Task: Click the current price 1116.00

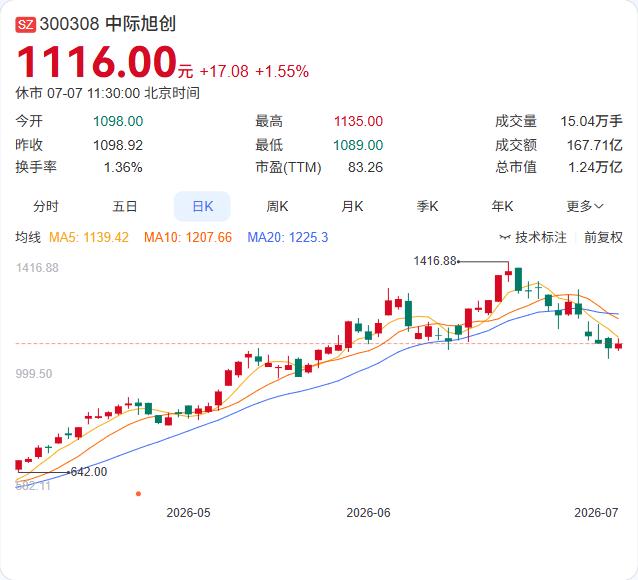Action: pos(97,62)
